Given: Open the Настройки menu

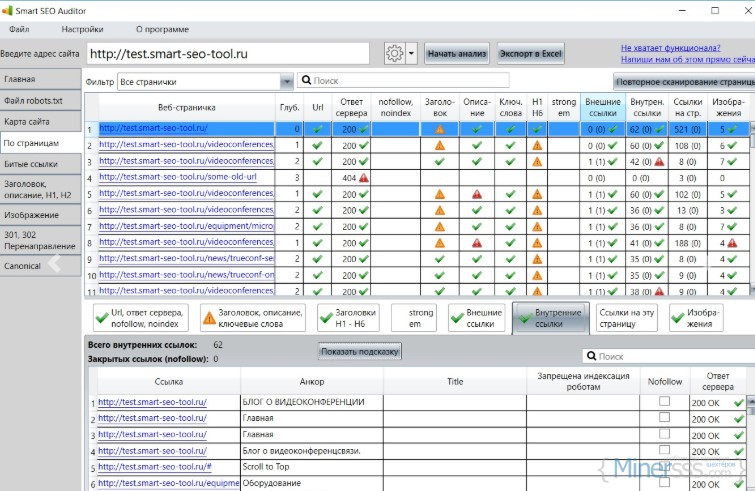Looking at the screenshot, I should pos(82,30).
